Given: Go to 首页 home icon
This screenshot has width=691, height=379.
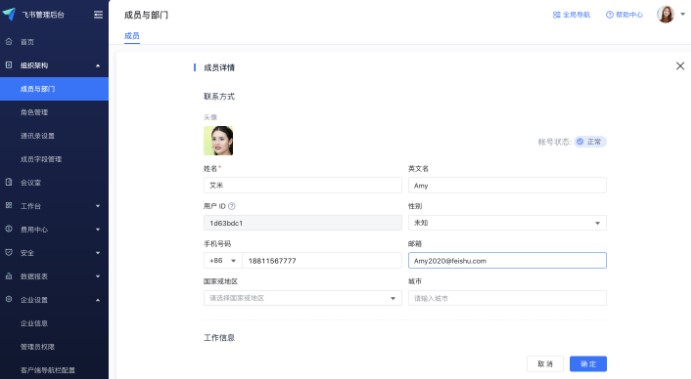Looking at the screenshot, I should click(9, 42).
